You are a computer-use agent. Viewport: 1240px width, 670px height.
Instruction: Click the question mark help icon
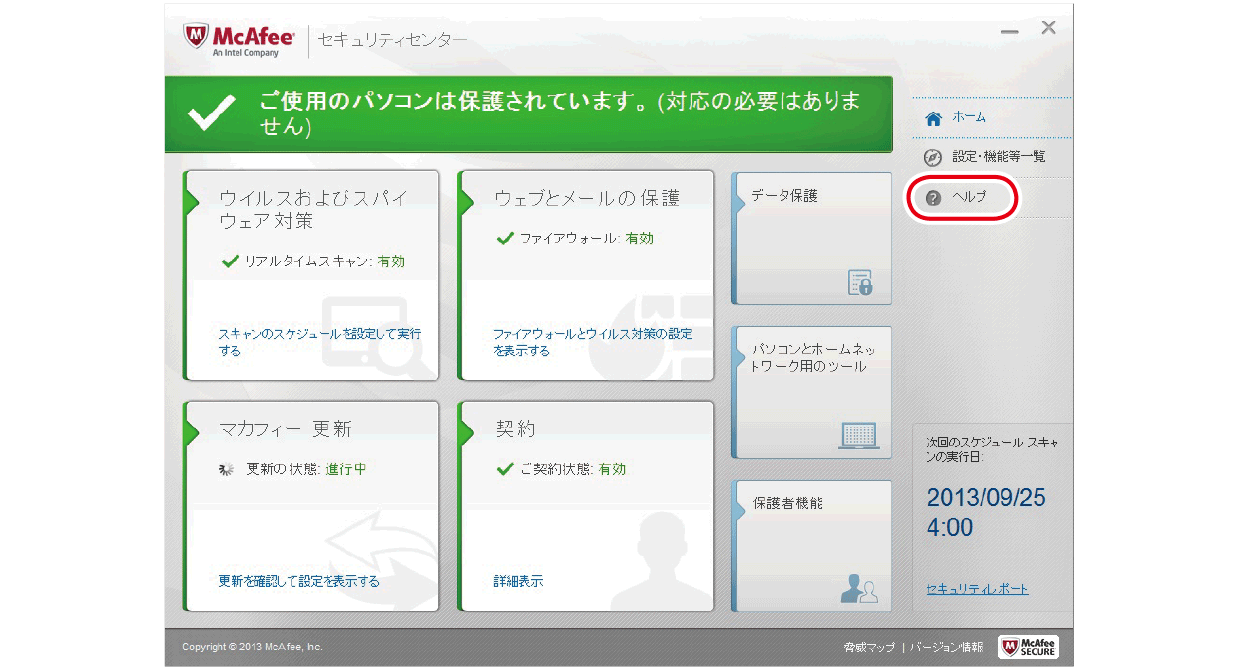934,198
